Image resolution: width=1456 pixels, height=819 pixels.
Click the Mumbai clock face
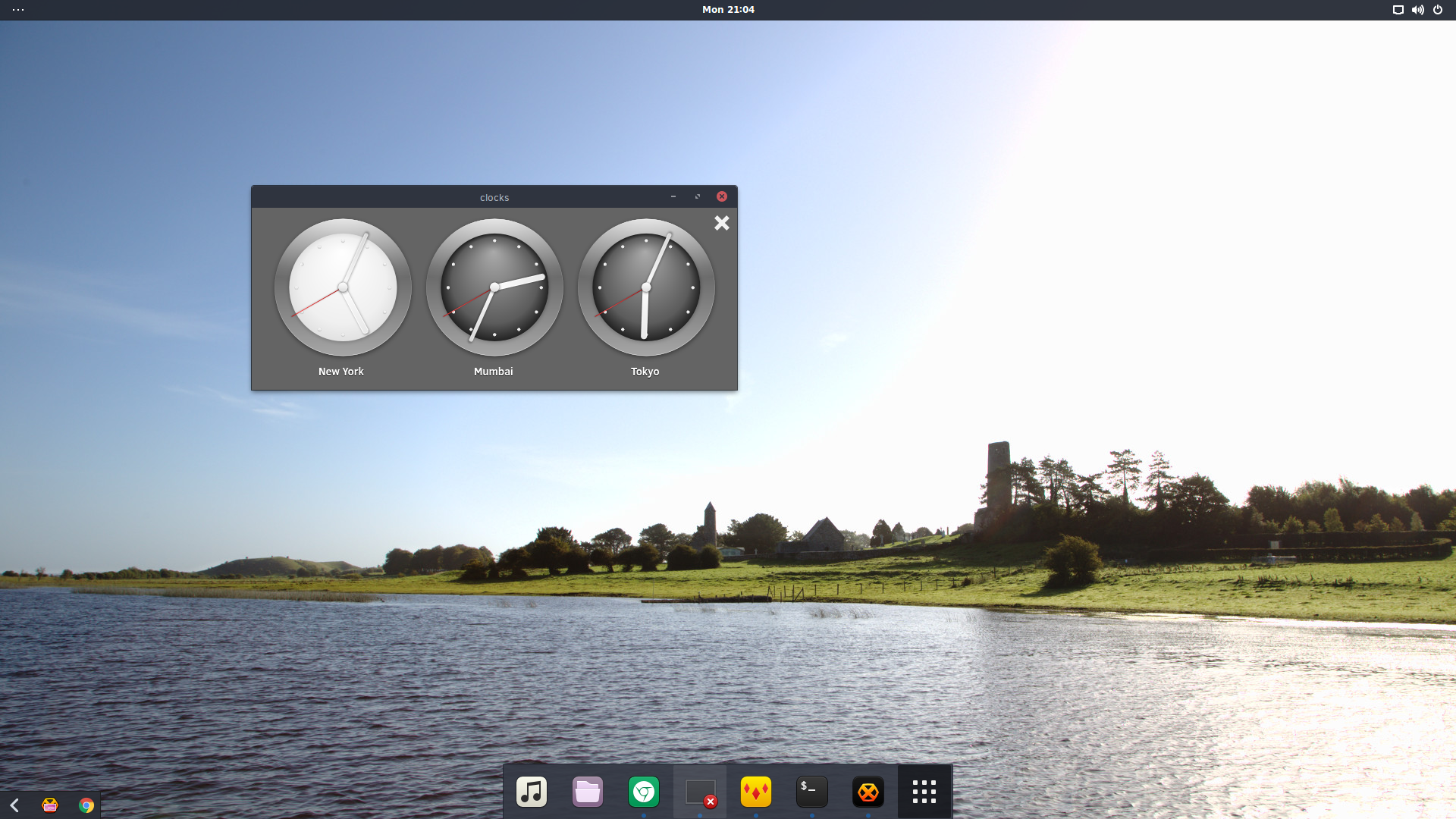[494, 287]
